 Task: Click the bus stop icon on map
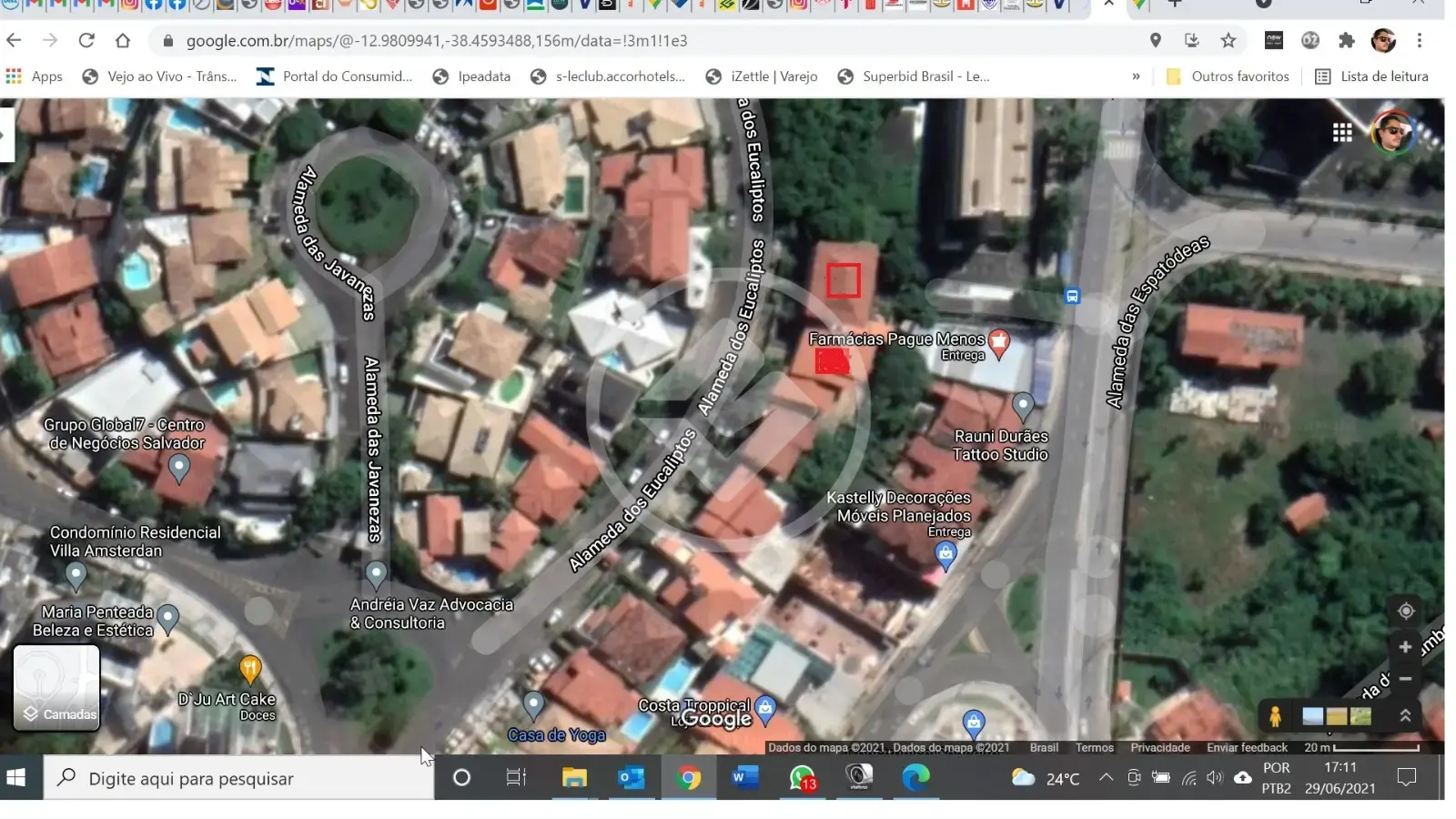[x=1072, y=296]
